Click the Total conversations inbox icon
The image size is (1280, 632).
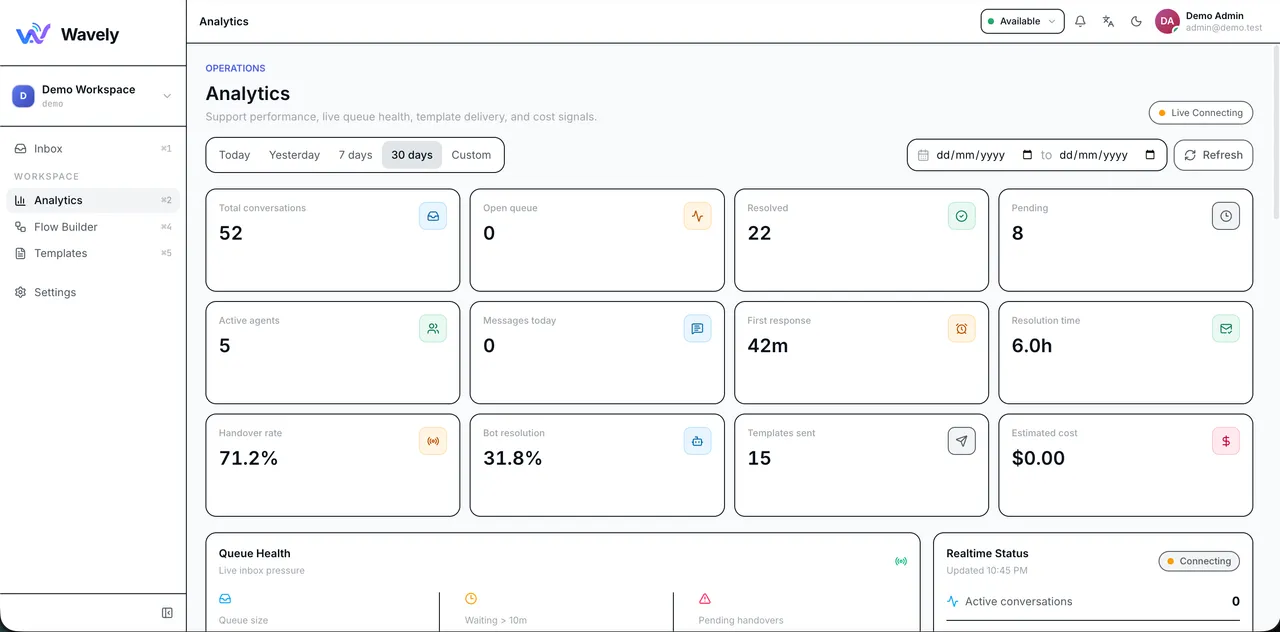coord(433,216)
